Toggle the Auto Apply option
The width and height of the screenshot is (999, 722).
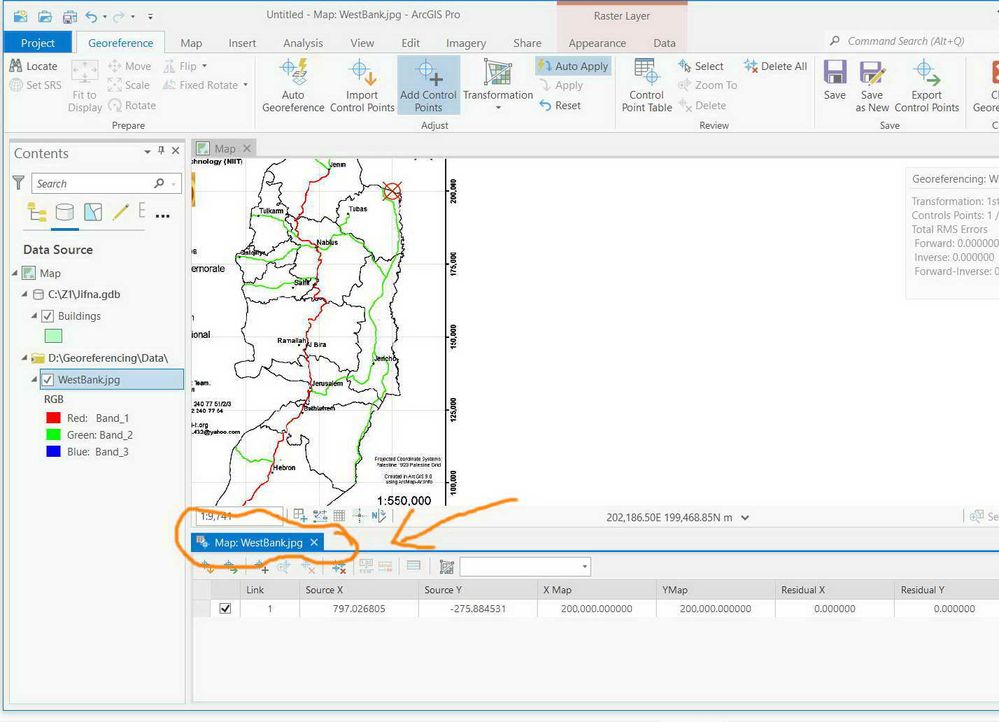point(573,66)
